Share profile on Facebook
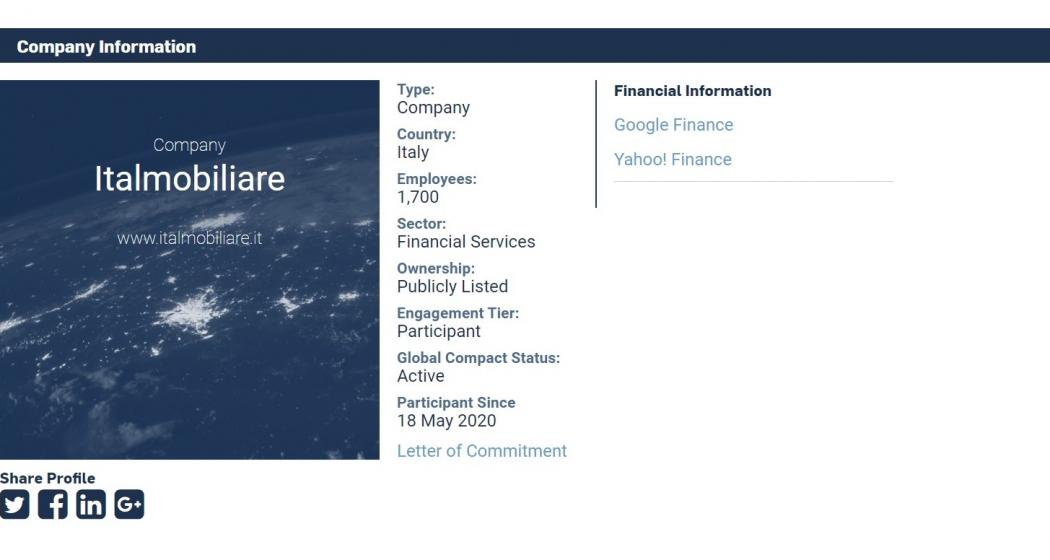Screen dimensions: 1050x560 (53, 504)
